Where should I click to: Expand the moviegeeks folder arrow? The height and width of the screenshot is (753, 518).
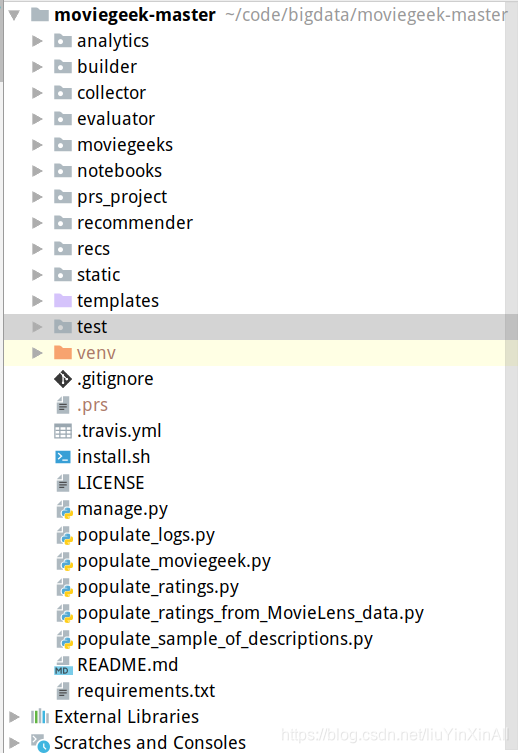[x=37, y=145]
